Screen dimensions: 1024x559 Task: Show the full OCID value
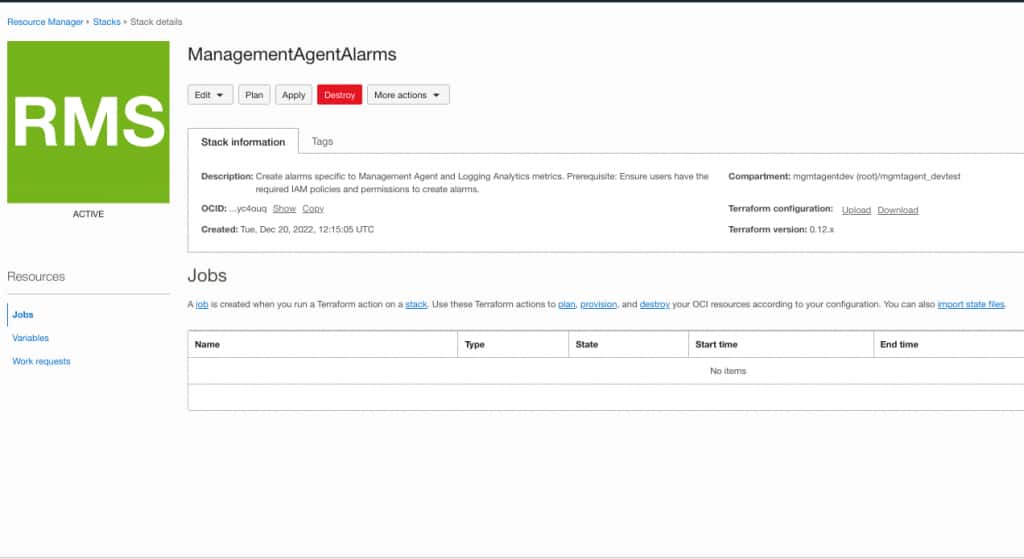tap(284, 208)
